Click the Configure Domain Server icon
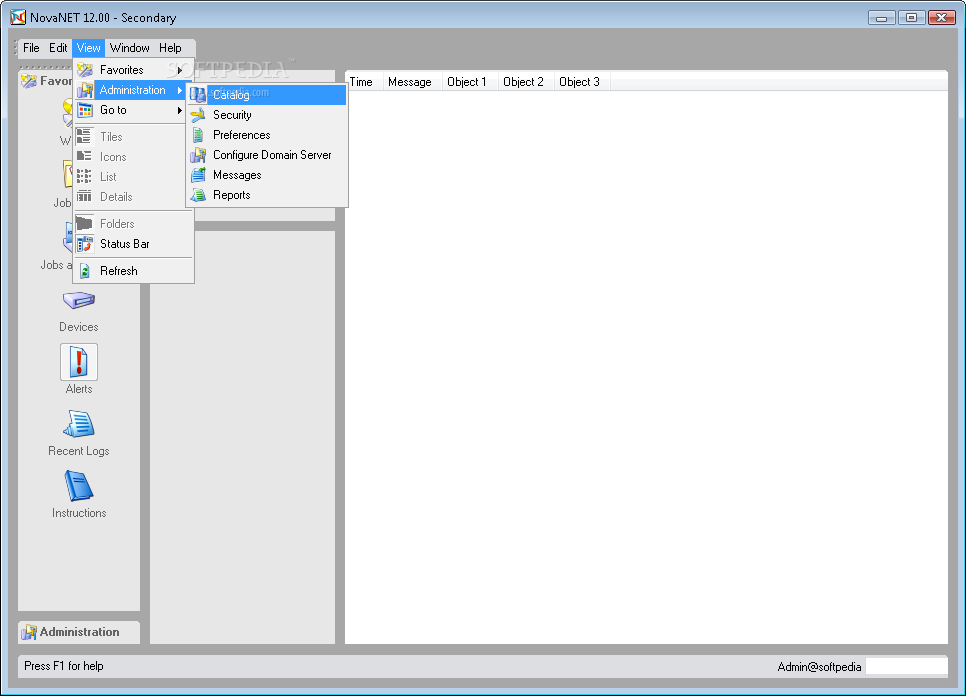Image resolution: width=966 pixels, height=696 pixels. pos(198,155)
